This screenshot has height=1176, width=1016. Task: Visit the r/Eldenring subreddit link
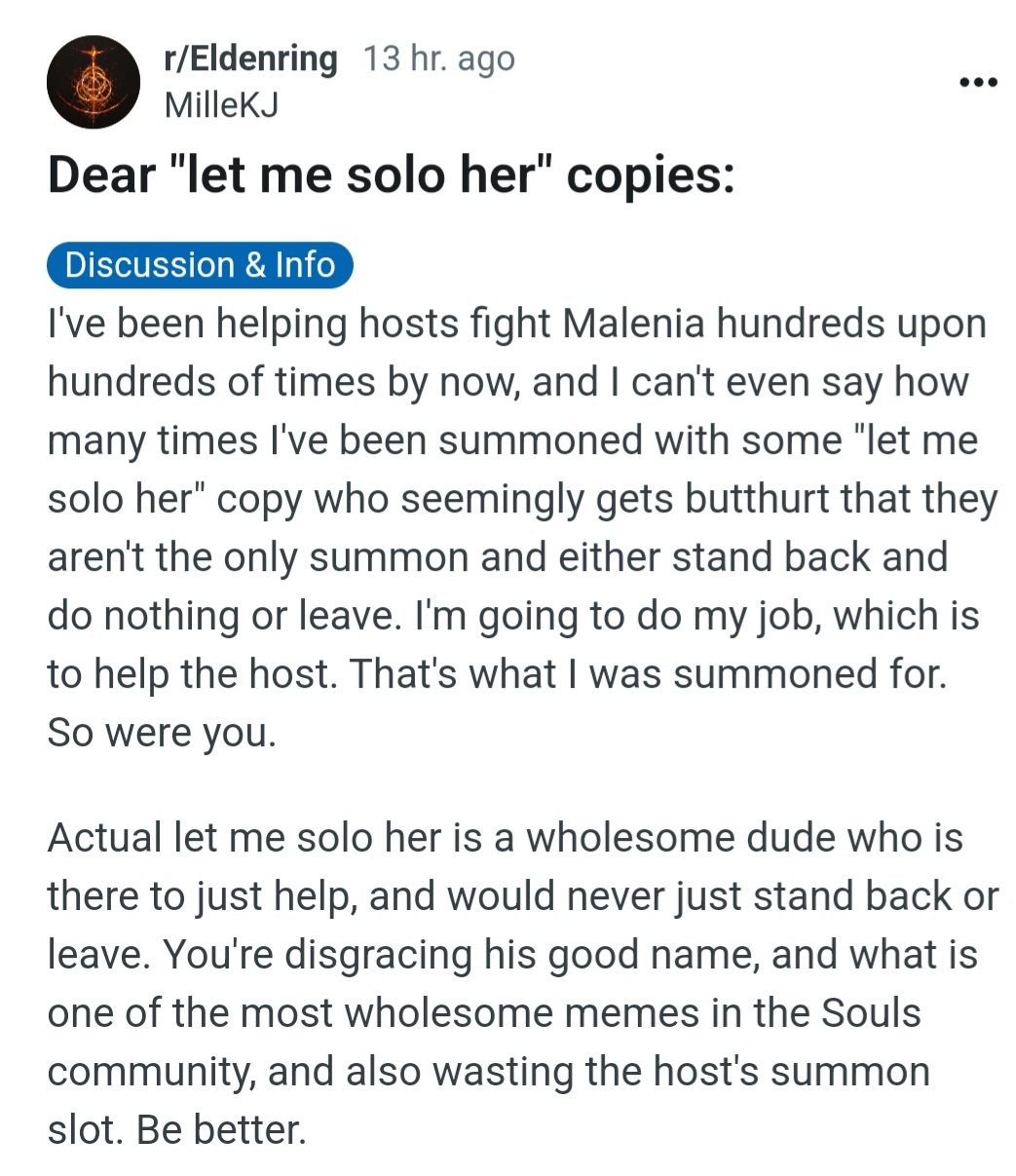pyautogui.click(x=251, y=60)
